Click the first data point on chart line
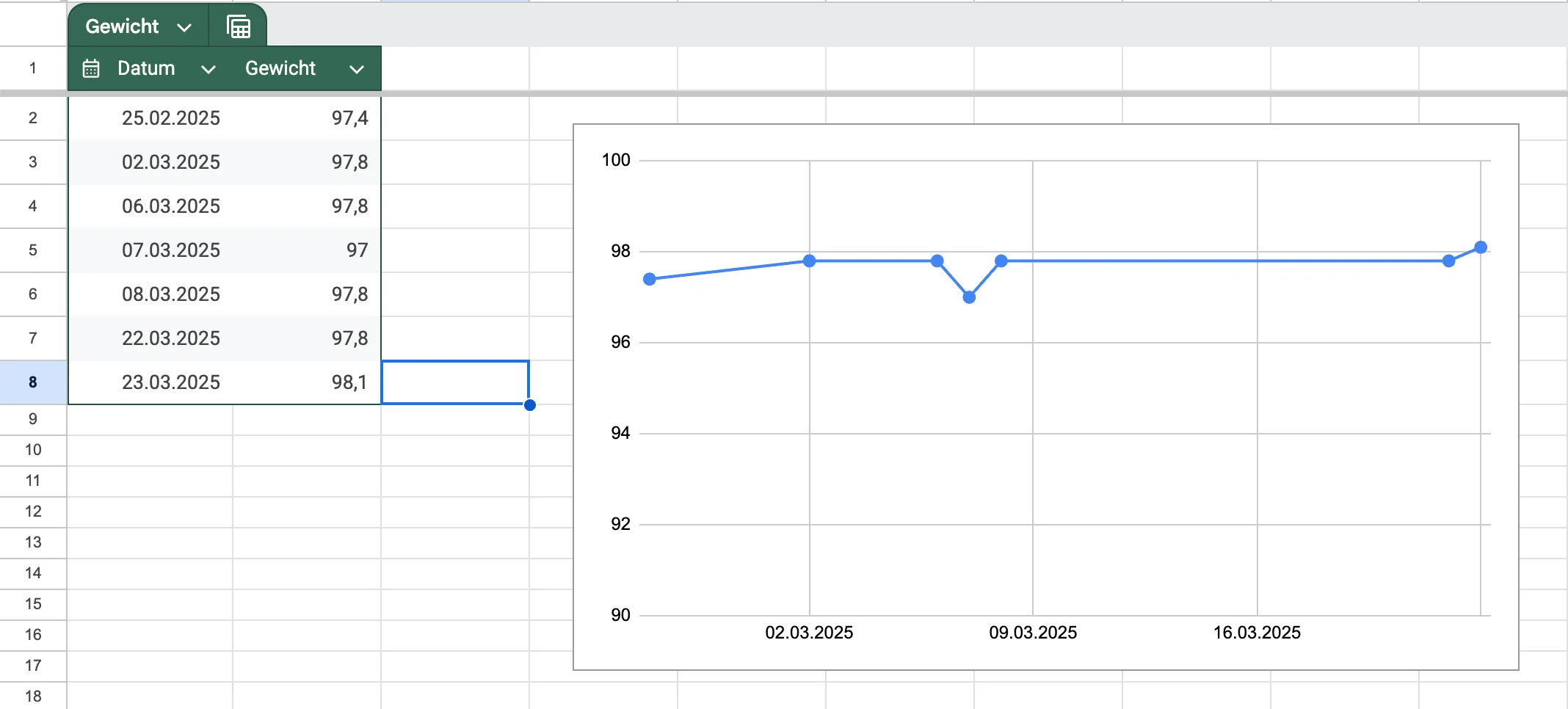The height and width of the screenshot is (709, 1568). coord(650,279)
